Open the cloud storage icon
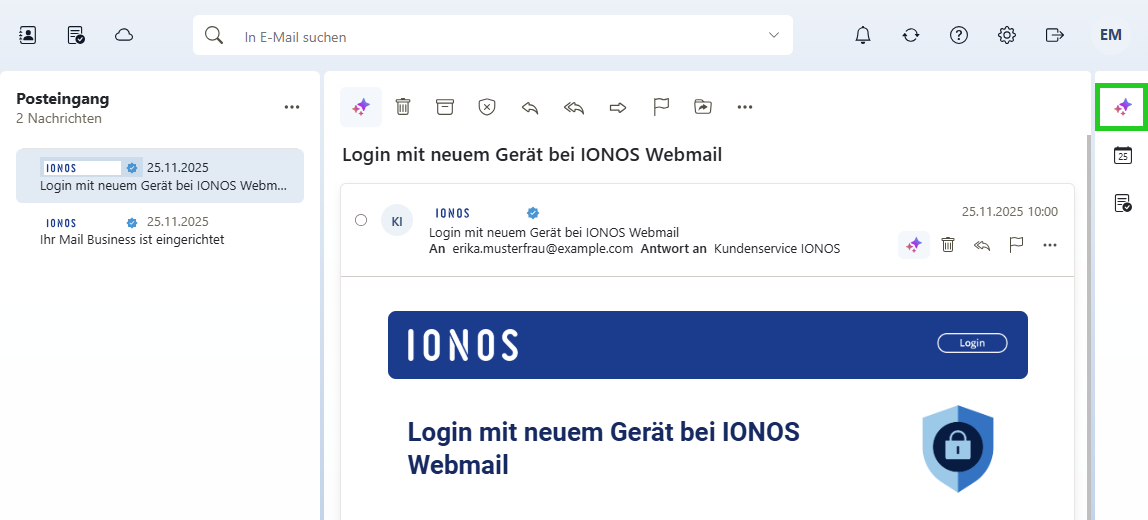Viewport: 1148px width, 520px height. tap(124, 34)
